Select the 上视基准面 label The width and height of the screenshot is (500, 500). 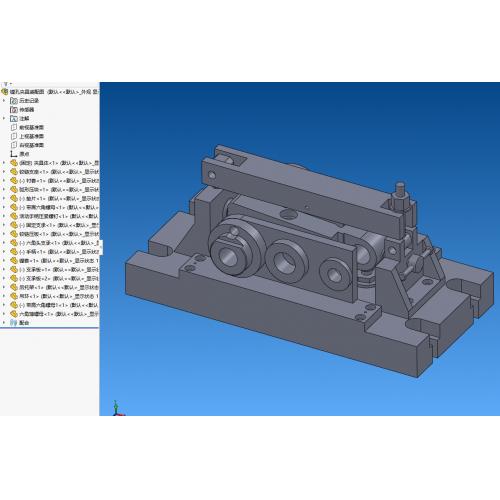click(x=32, y=136)
